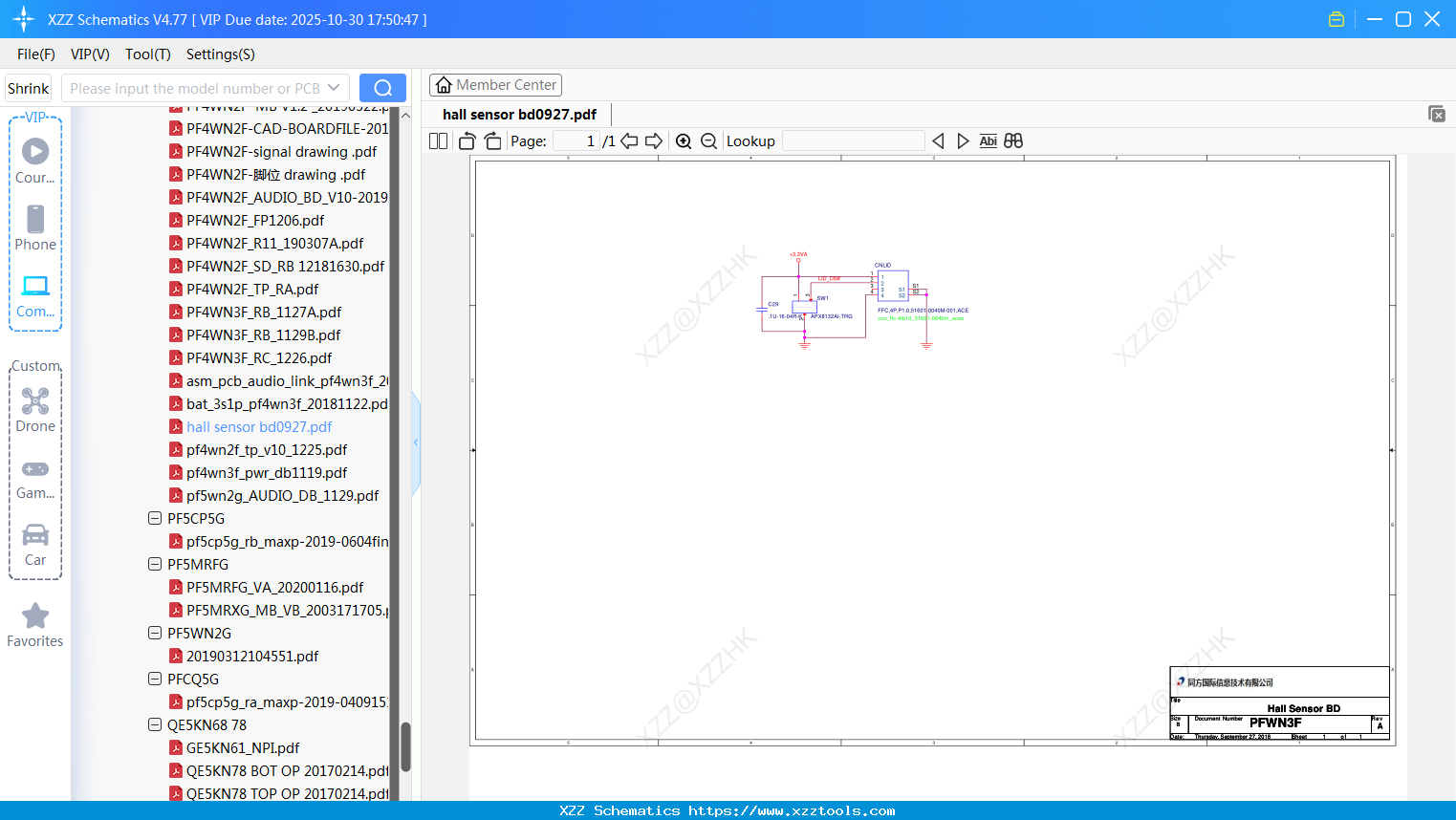
Task: Collapse the PF5WN2G tree node
Action: (155, 633)
